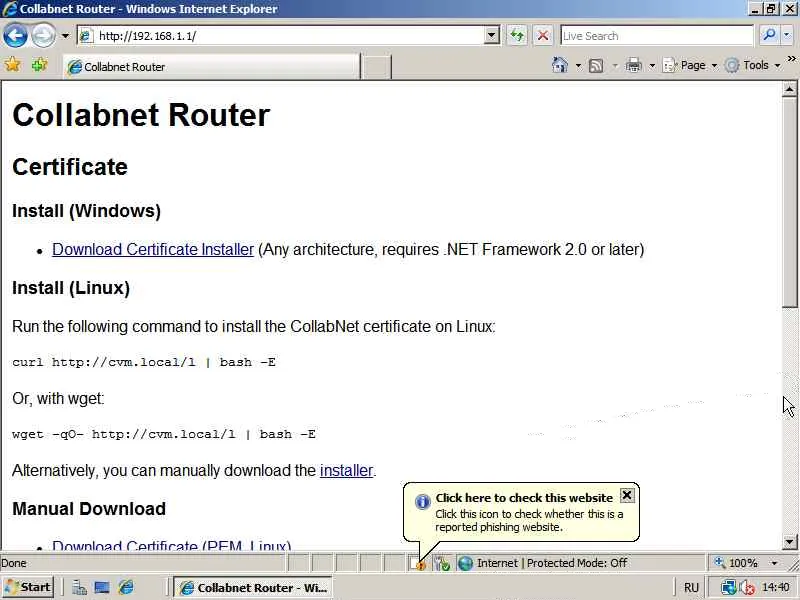Screen dimensions: 800x600
Task: Click 'Internet | Protected Mode: Off' status text
Action: [552, 563]
